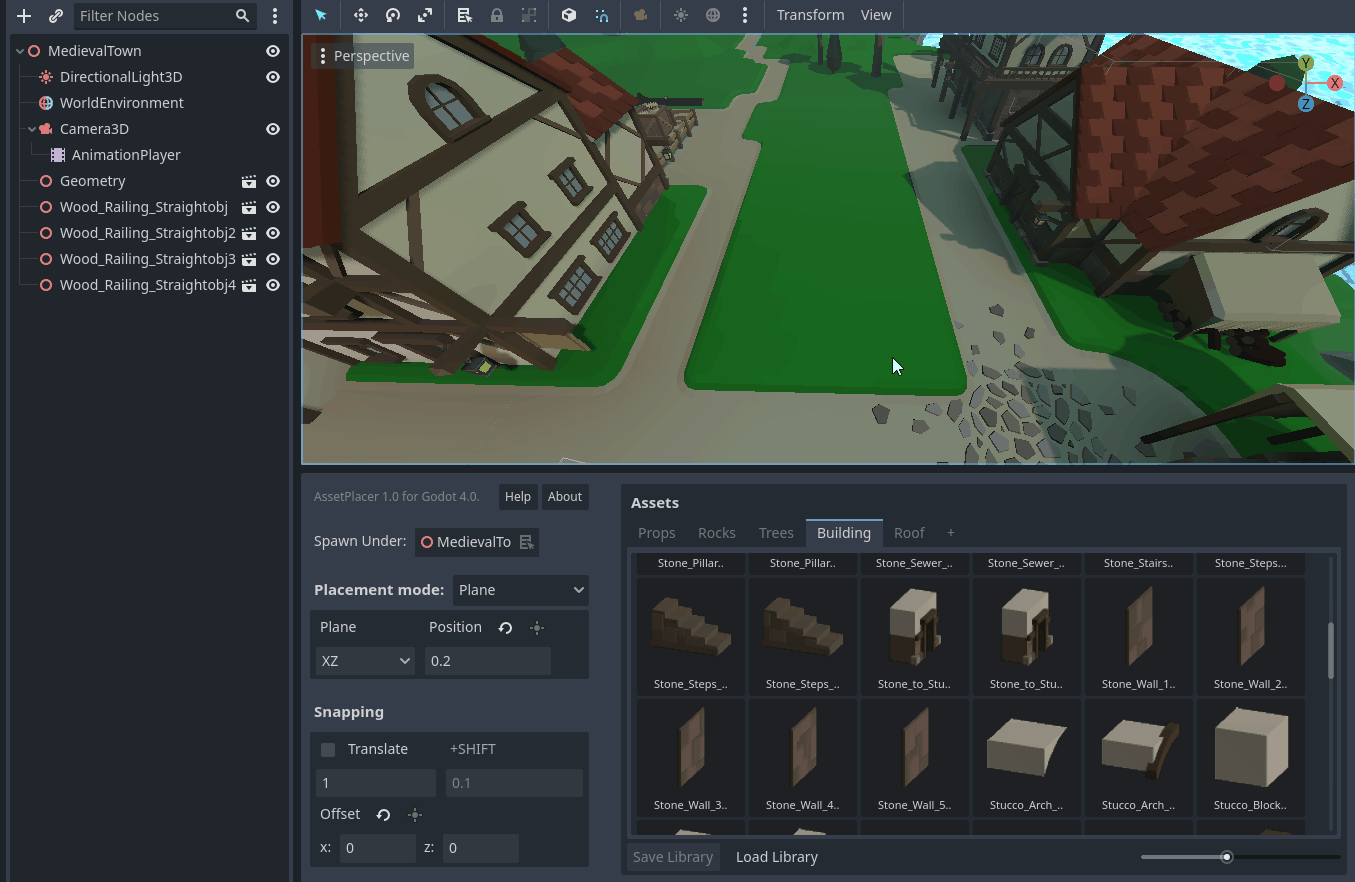Click the Save Library button

coord(673,857)
